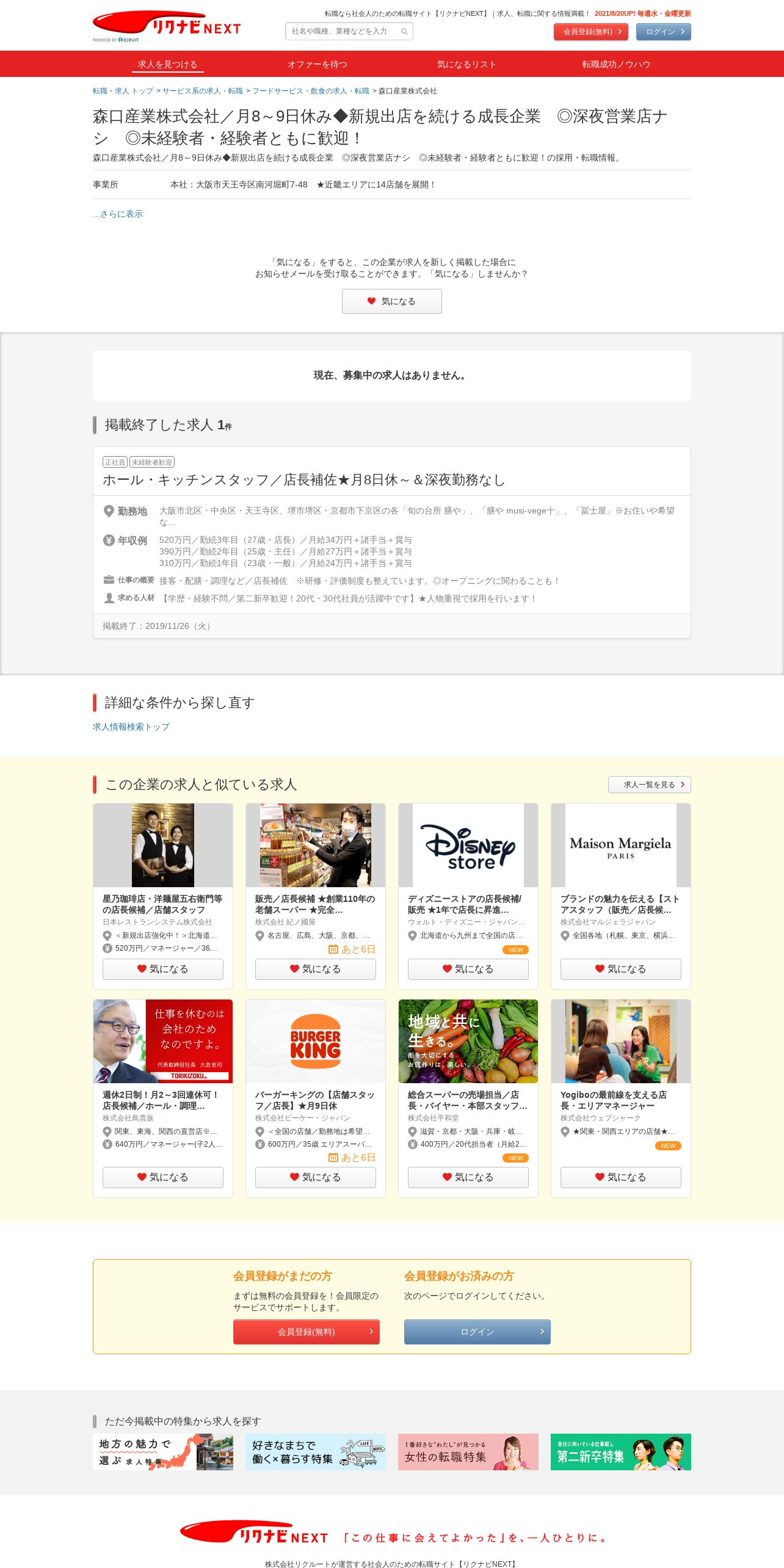
Task: Follow the 転職・求人 トップ breadcrumb link
Action: click(x=123, y=91)
